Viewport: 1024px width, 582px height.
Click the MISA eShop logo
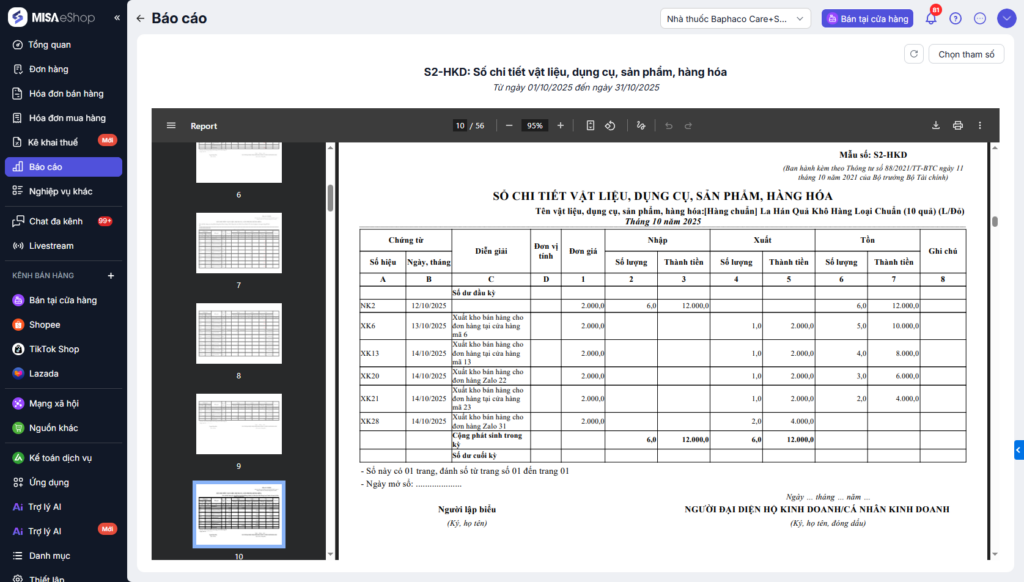52,18
